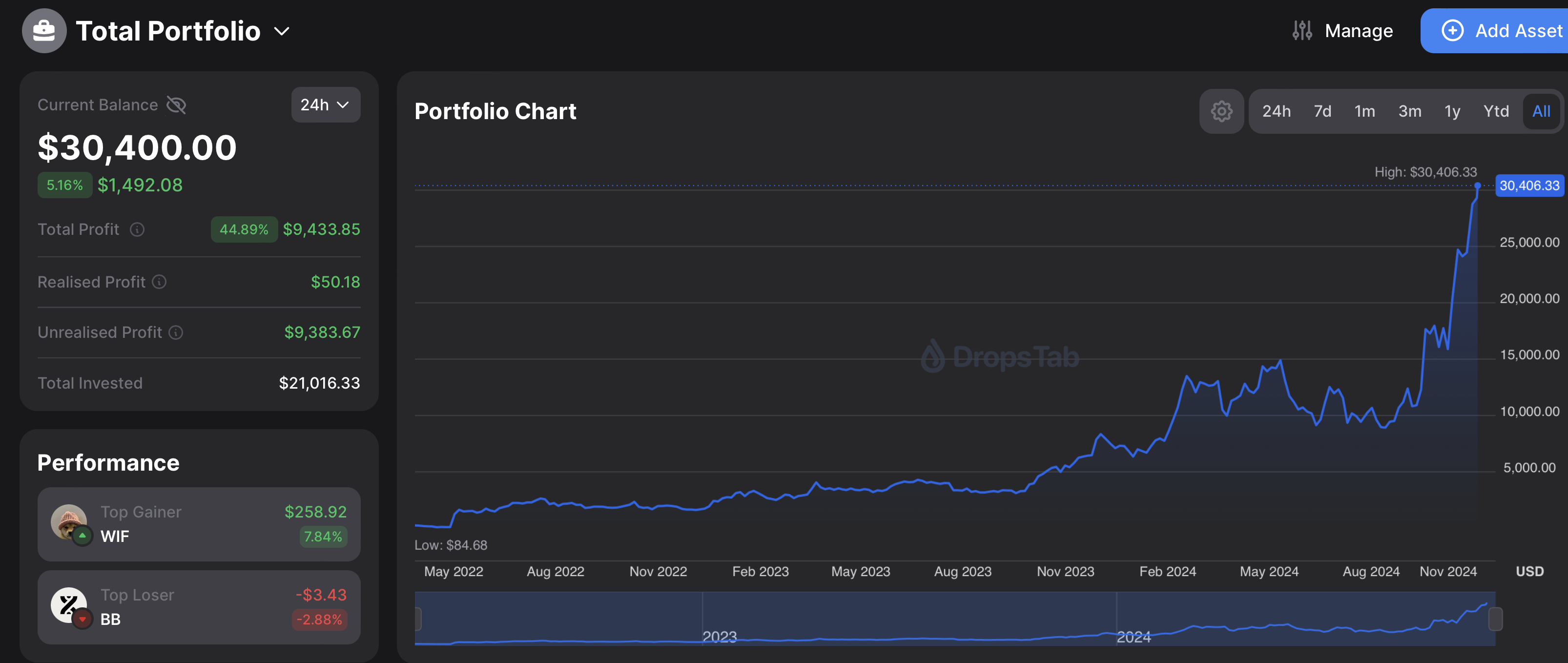Image resolution: width=1568 pixels, height=663 pixels.
Task: Select the All chart range
Action: 1541,111
